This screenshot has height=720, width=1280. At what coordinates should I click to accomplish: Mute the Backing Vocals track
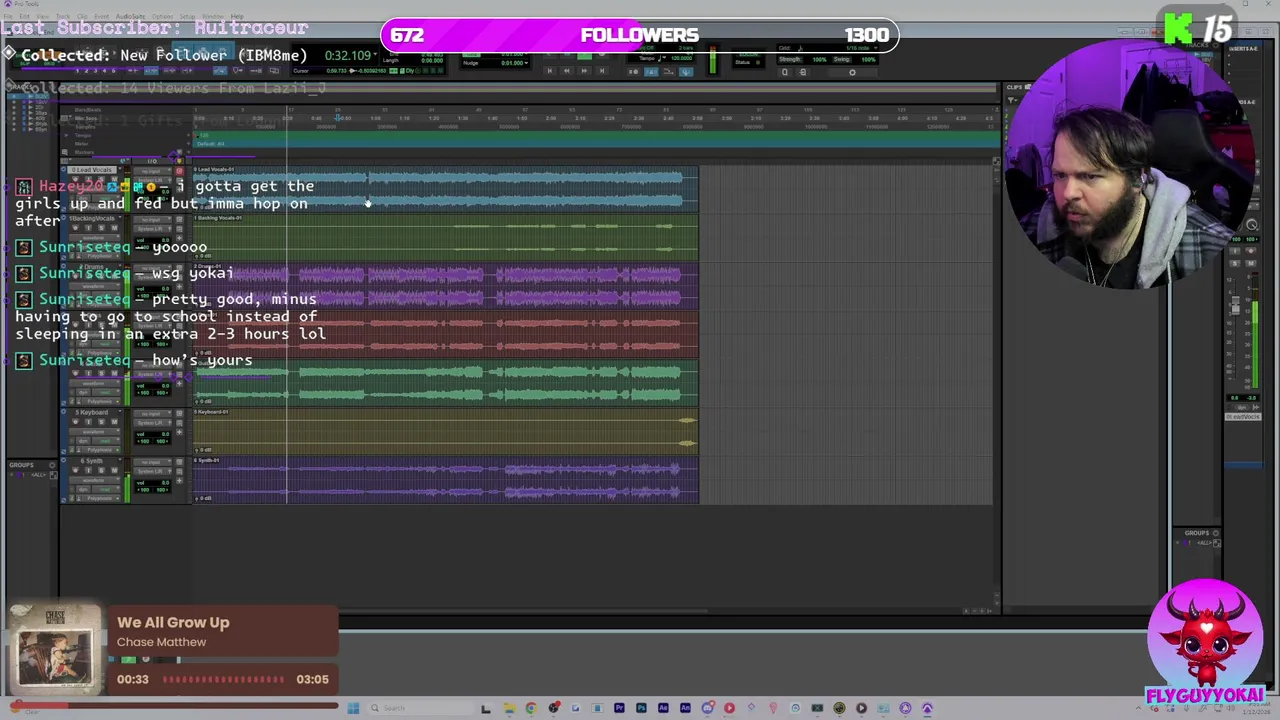click(114, 227)
